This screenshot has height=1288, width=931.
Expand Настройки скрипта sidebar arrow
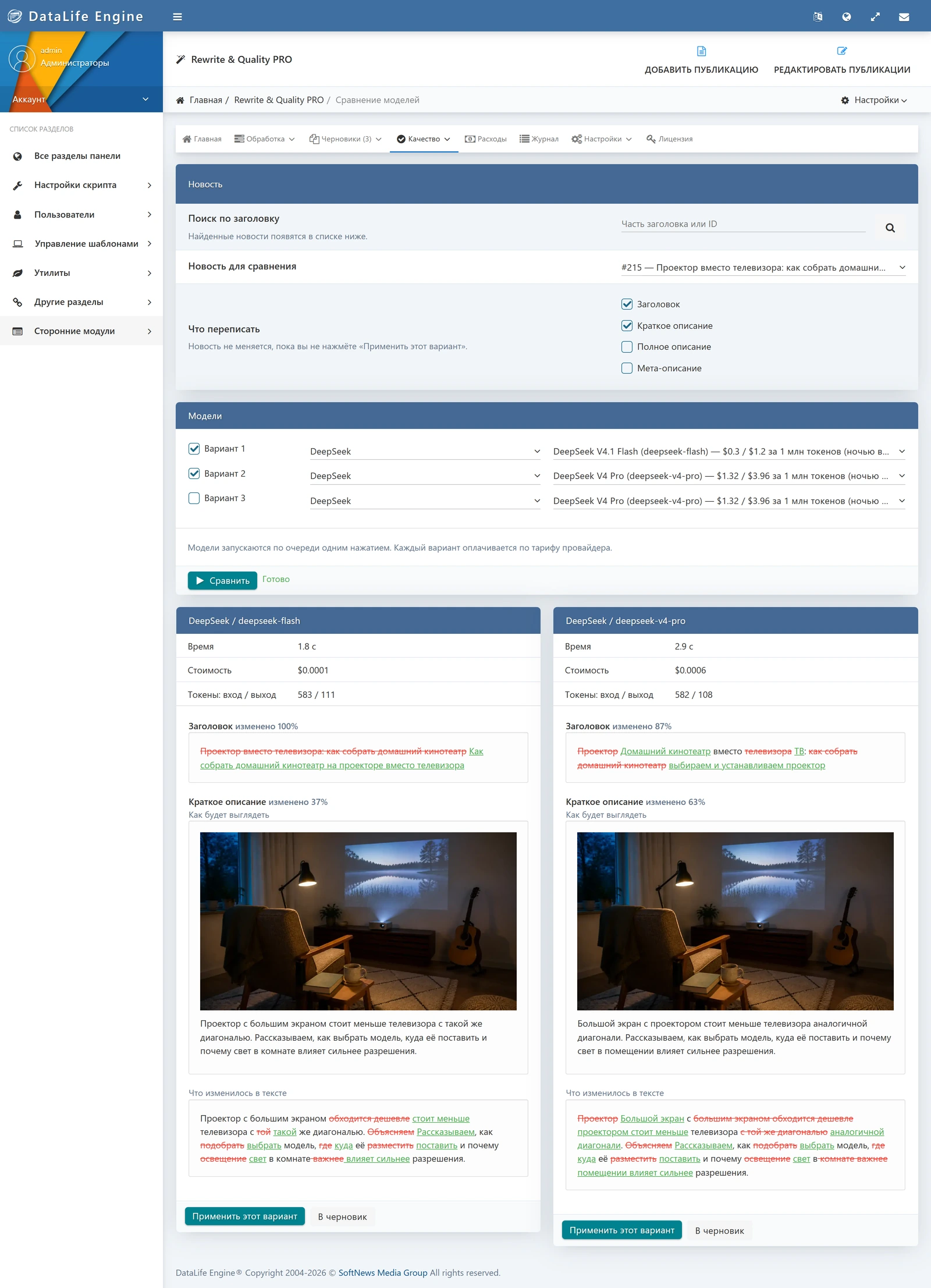[x=150, y=185]
